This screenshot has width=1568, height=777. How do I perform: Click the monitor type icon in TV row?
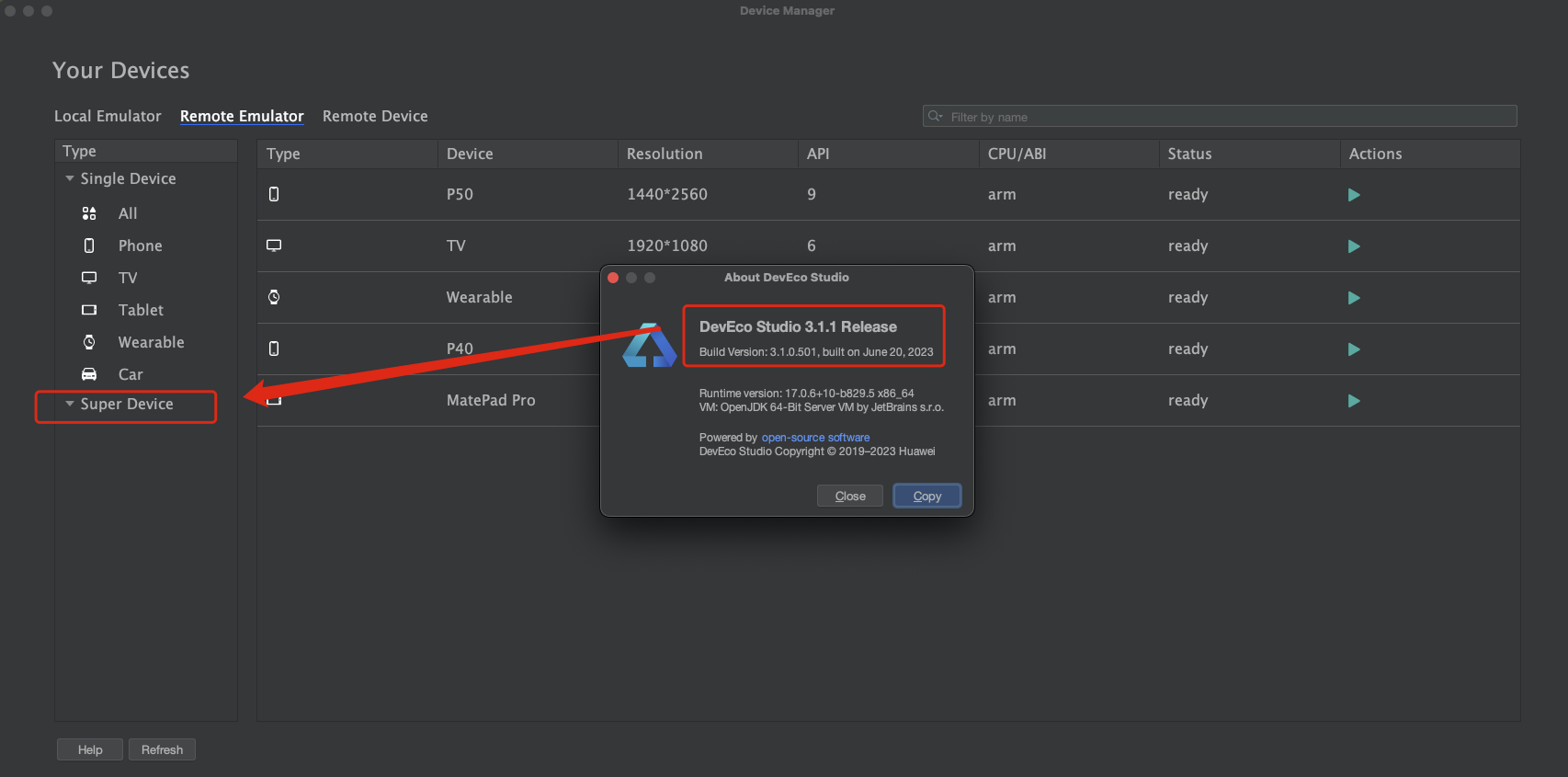pos(274,246)
